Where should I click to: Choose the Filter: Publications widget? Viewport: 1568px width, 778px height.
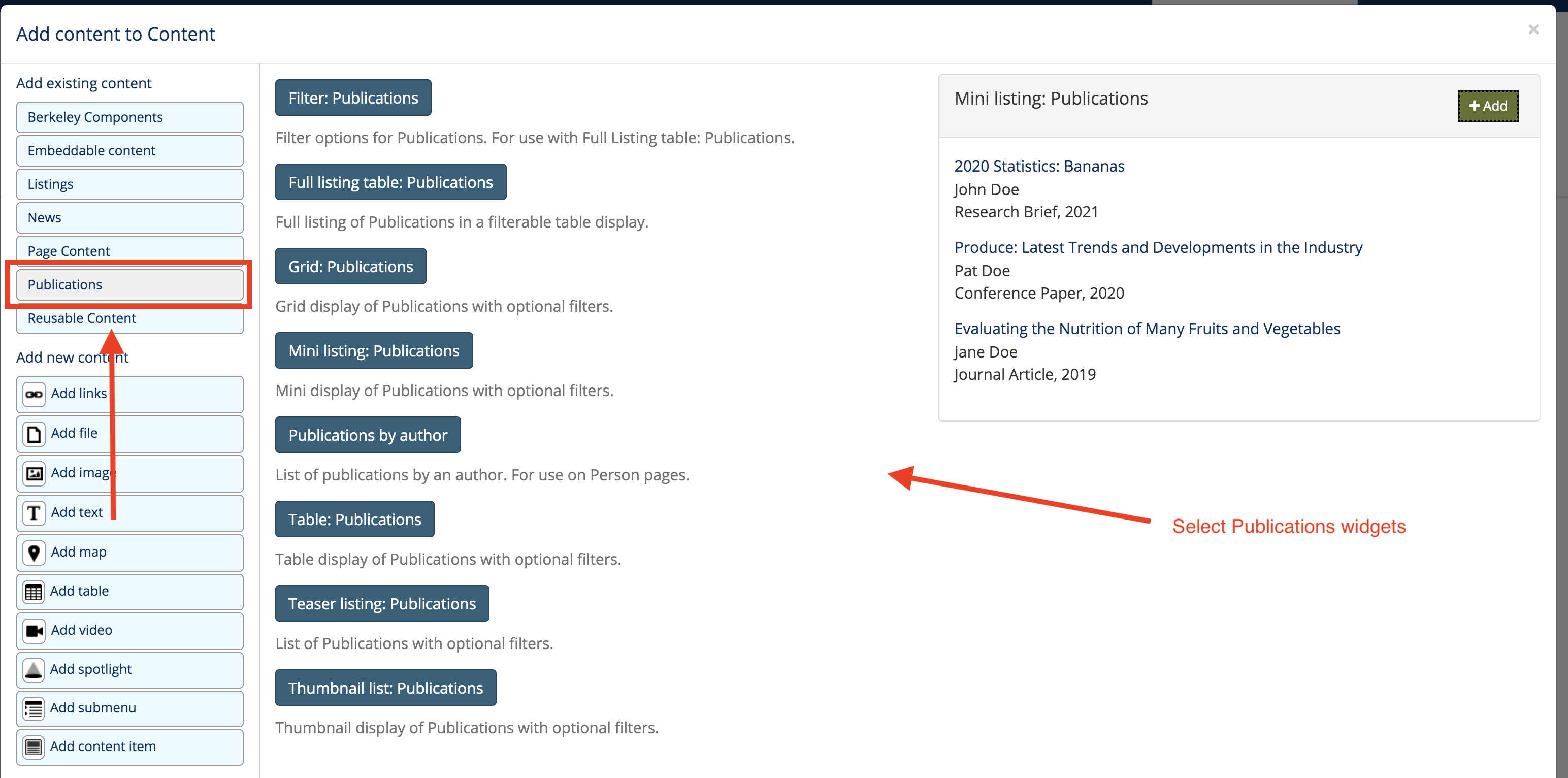pos(353,98)
